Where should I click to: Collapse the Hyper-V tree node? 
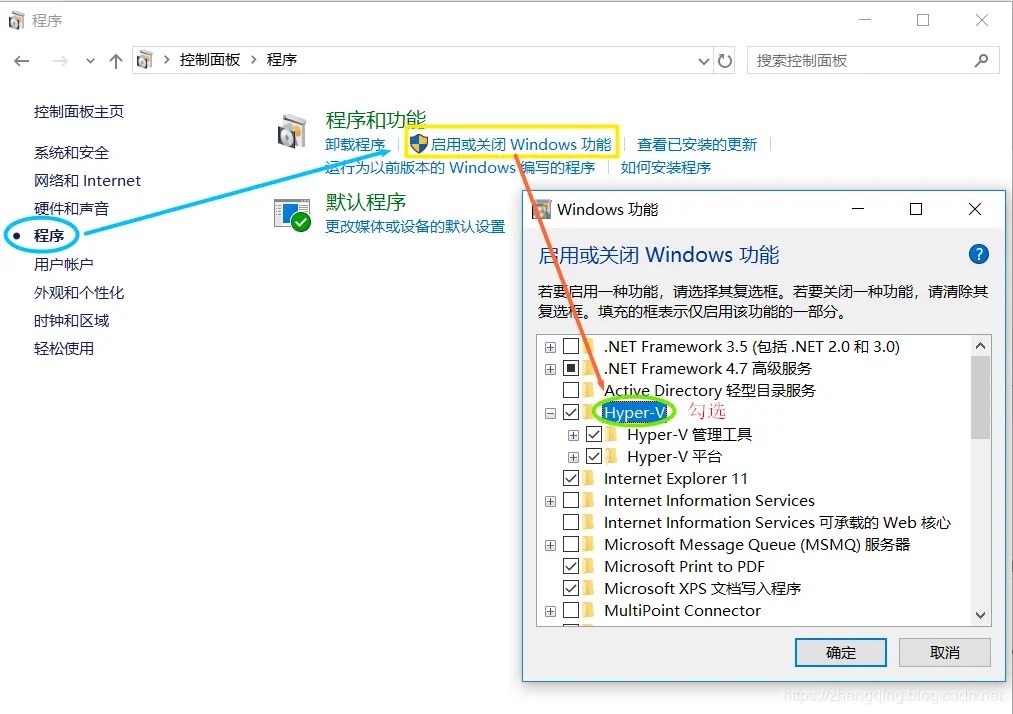550,414
